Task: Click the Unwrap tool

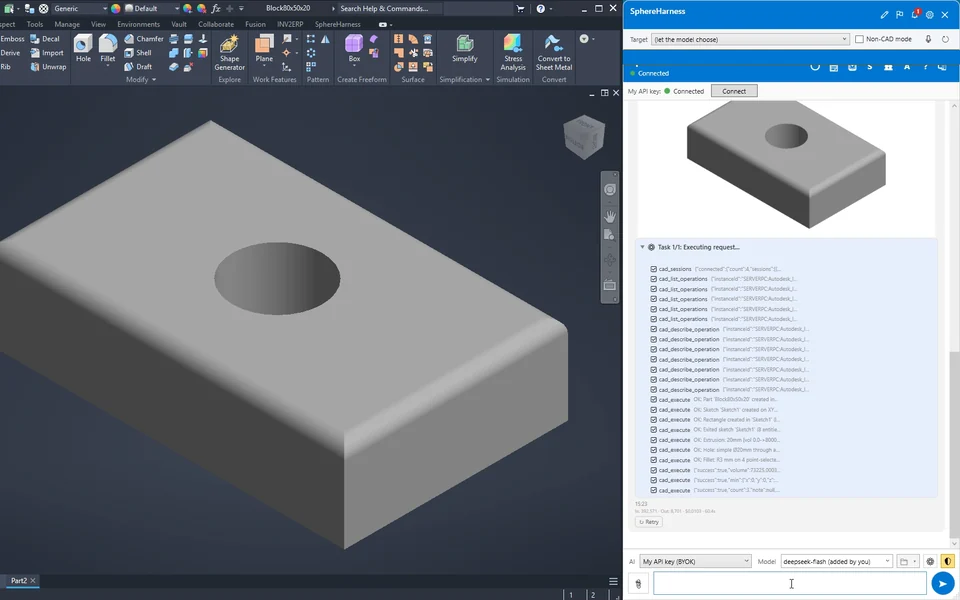Action: tap(48, 67)
